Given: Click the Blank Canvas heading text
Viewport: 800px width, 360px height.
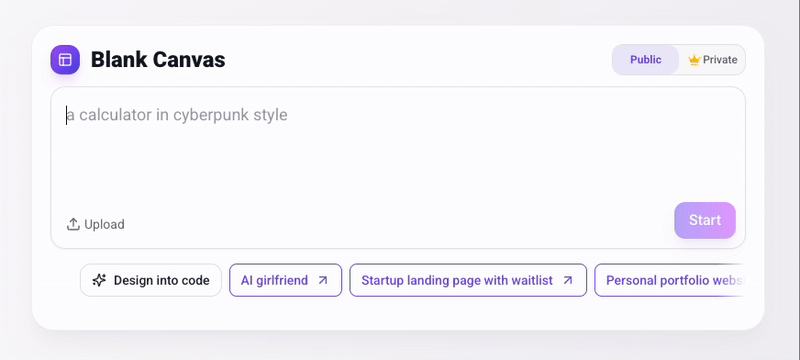Looking at the screenshot, I should (x=158, y=60).
